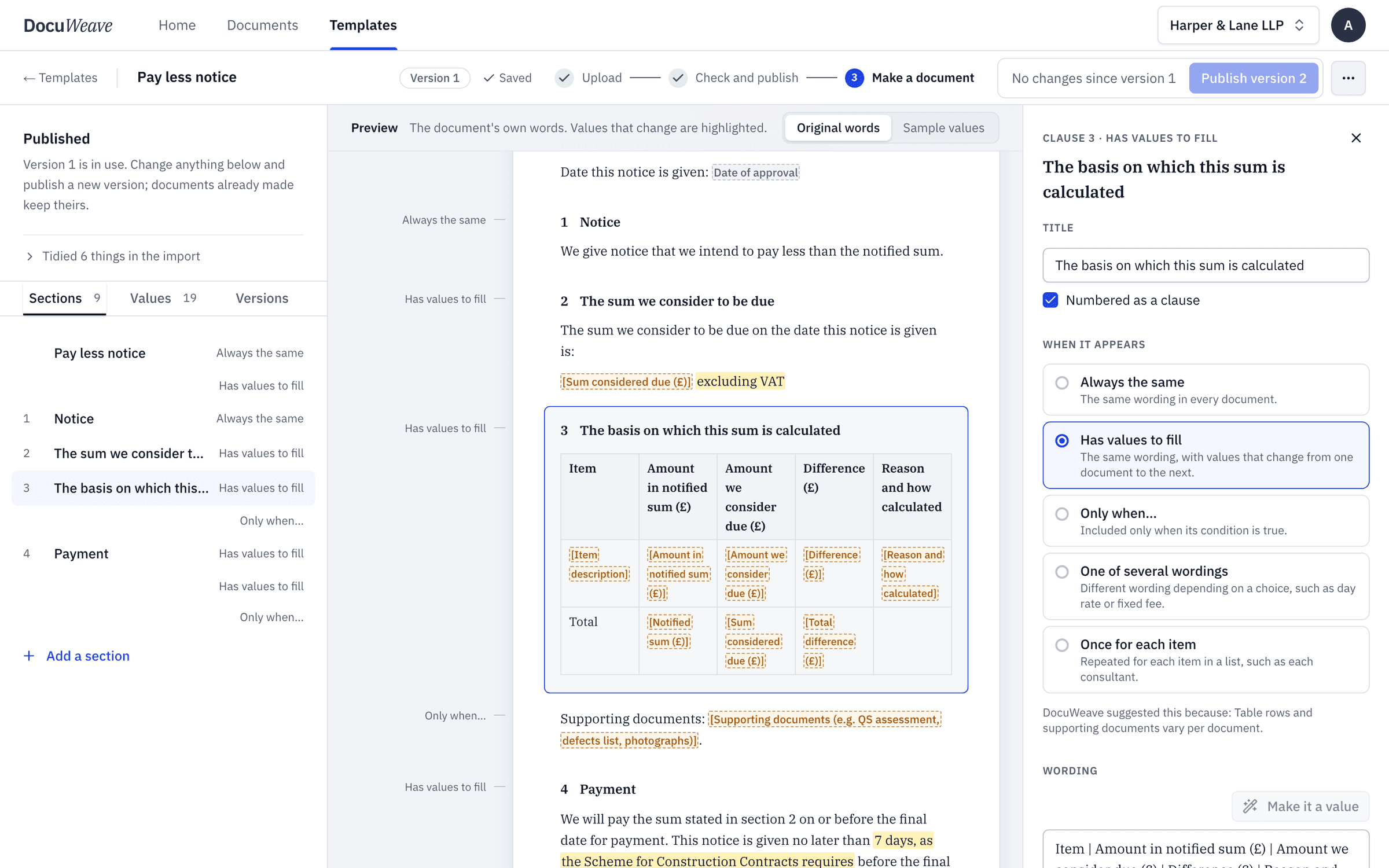
Task: Click into the clause Title input field
Action: [1206, 265]
